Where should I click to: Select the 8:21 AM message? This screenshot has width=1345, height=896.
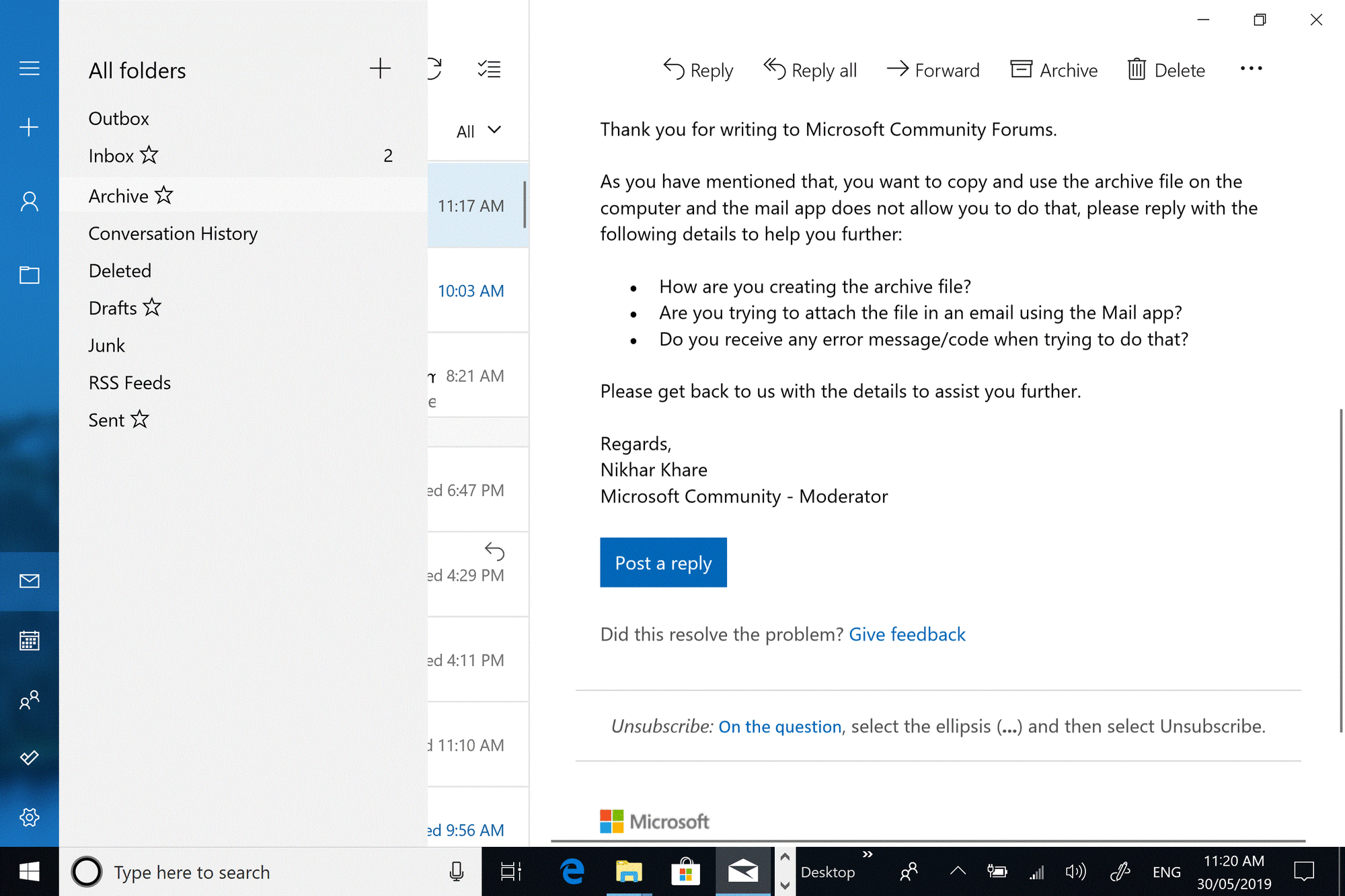(x=477, y=376)
